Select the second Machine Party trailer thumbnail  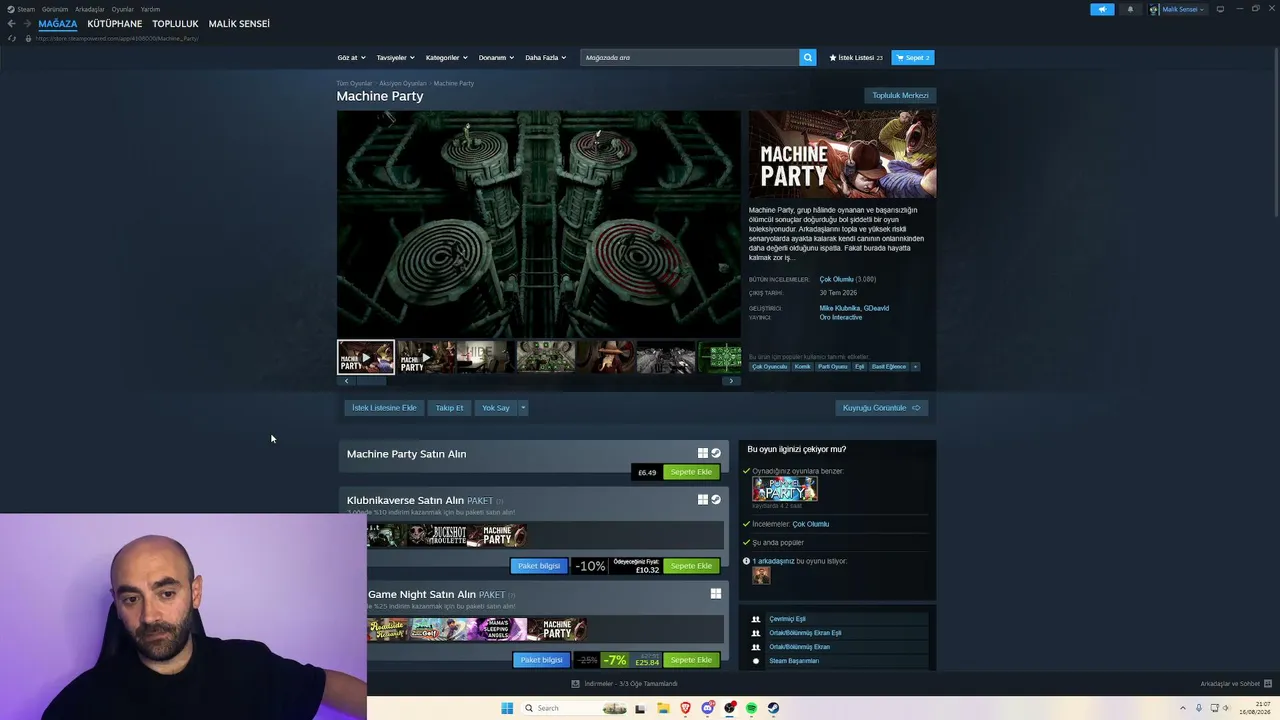pyautogui.click(x=426, y=357)
